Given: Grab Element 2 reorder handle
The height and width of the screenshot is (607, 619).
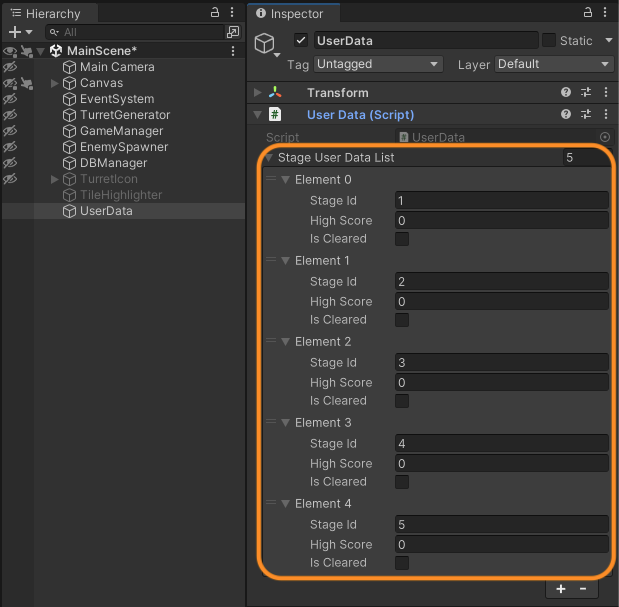Looking at the screenshot, I should pos(271,341).
